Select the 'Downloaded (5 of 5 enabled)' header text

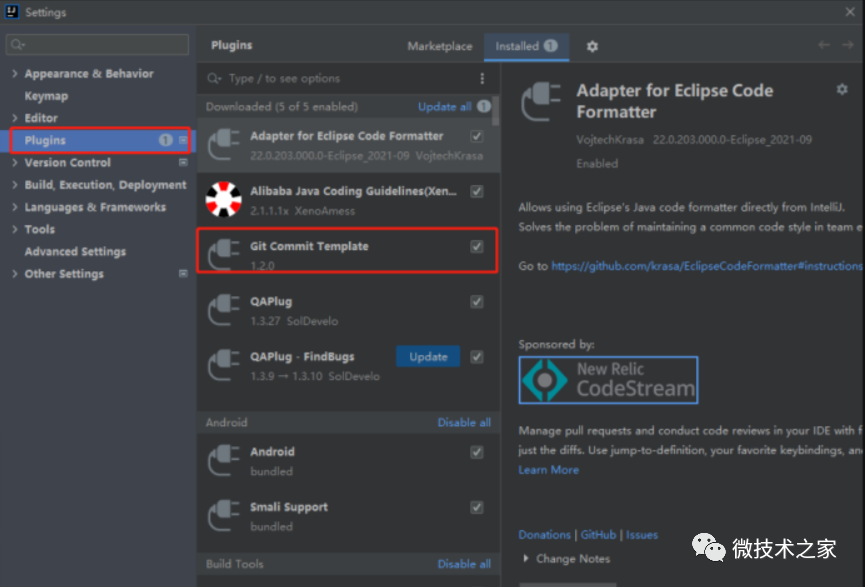tap(282, 107)
